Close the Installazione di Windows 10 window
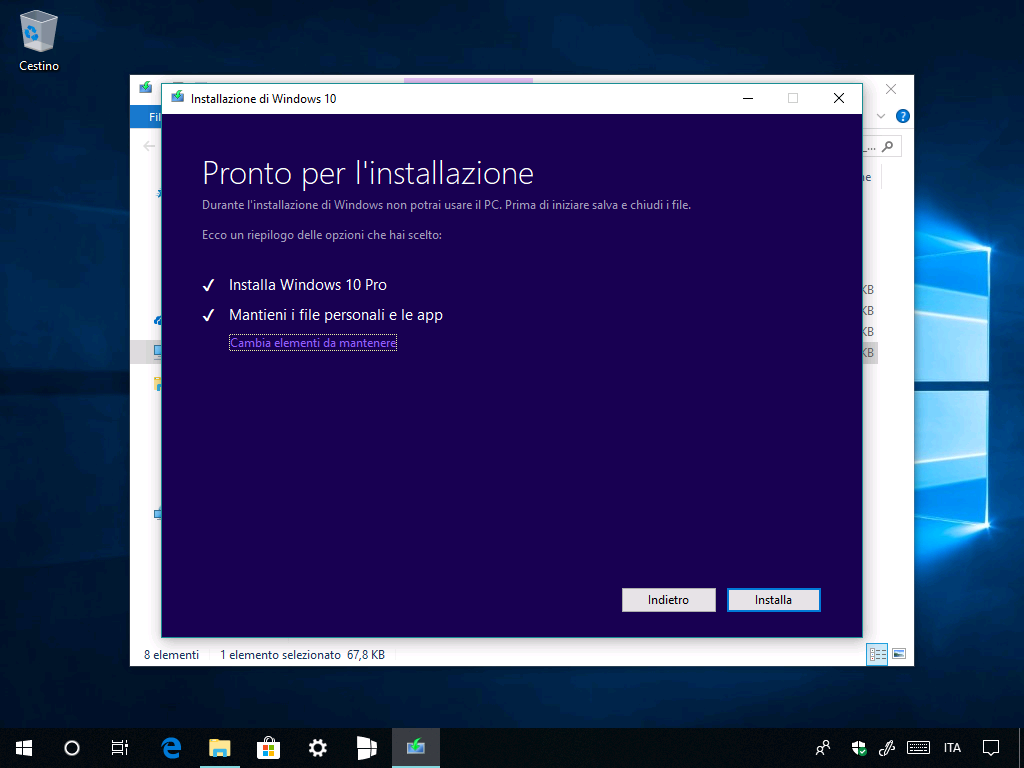Image resolution: width=1024 pixels, height=768 pixels. (839, 99)
